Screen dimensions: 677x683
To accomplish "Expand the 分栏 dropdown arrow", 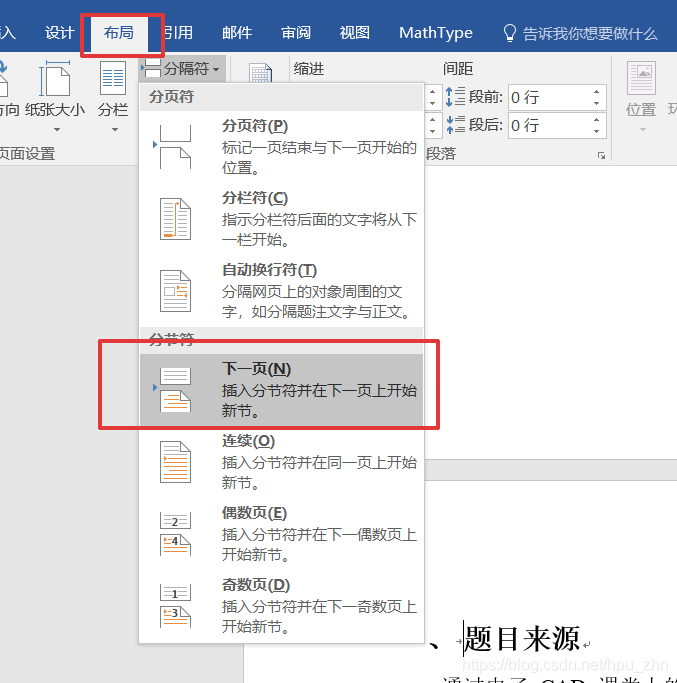I will (115, 129).
